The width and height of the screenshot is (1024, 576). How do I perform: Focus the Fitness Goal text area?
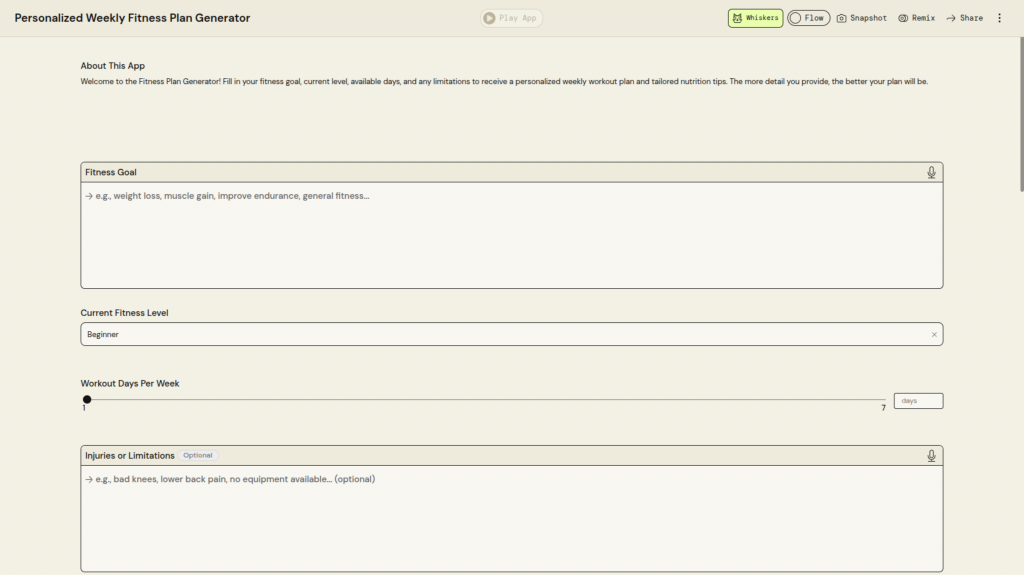511,235
